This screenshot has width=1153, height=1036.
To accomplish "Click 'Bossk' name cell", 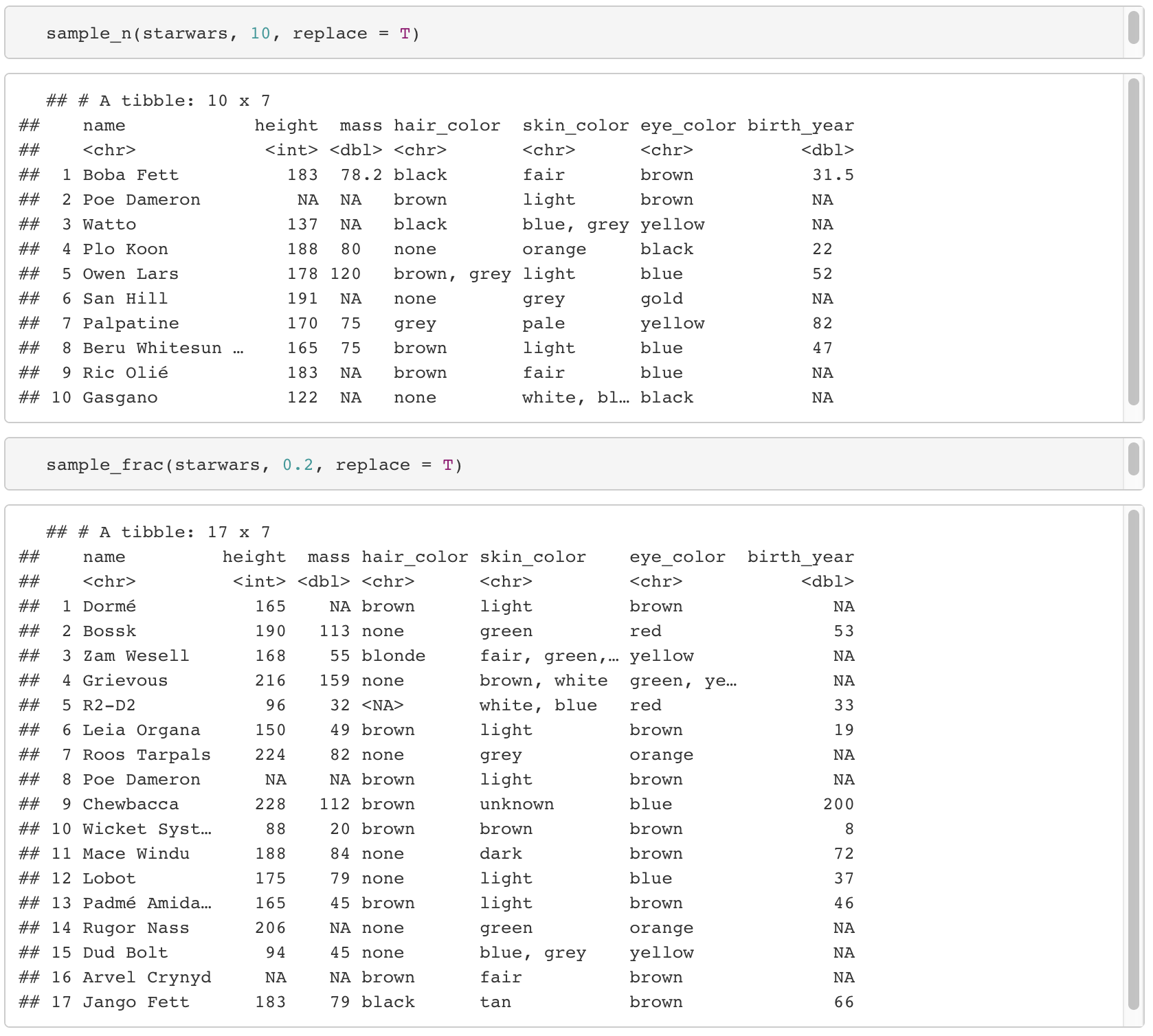I will click(109, 631).
